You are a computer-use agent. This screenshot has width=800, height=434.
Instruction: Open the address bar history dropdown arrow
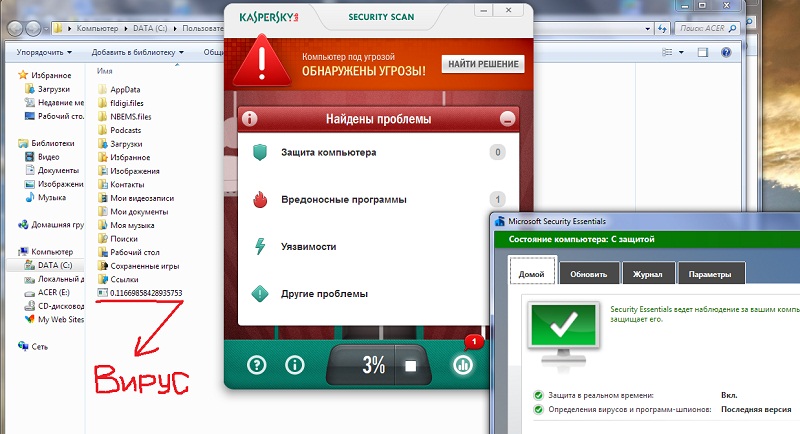click(x=647, y=29)
